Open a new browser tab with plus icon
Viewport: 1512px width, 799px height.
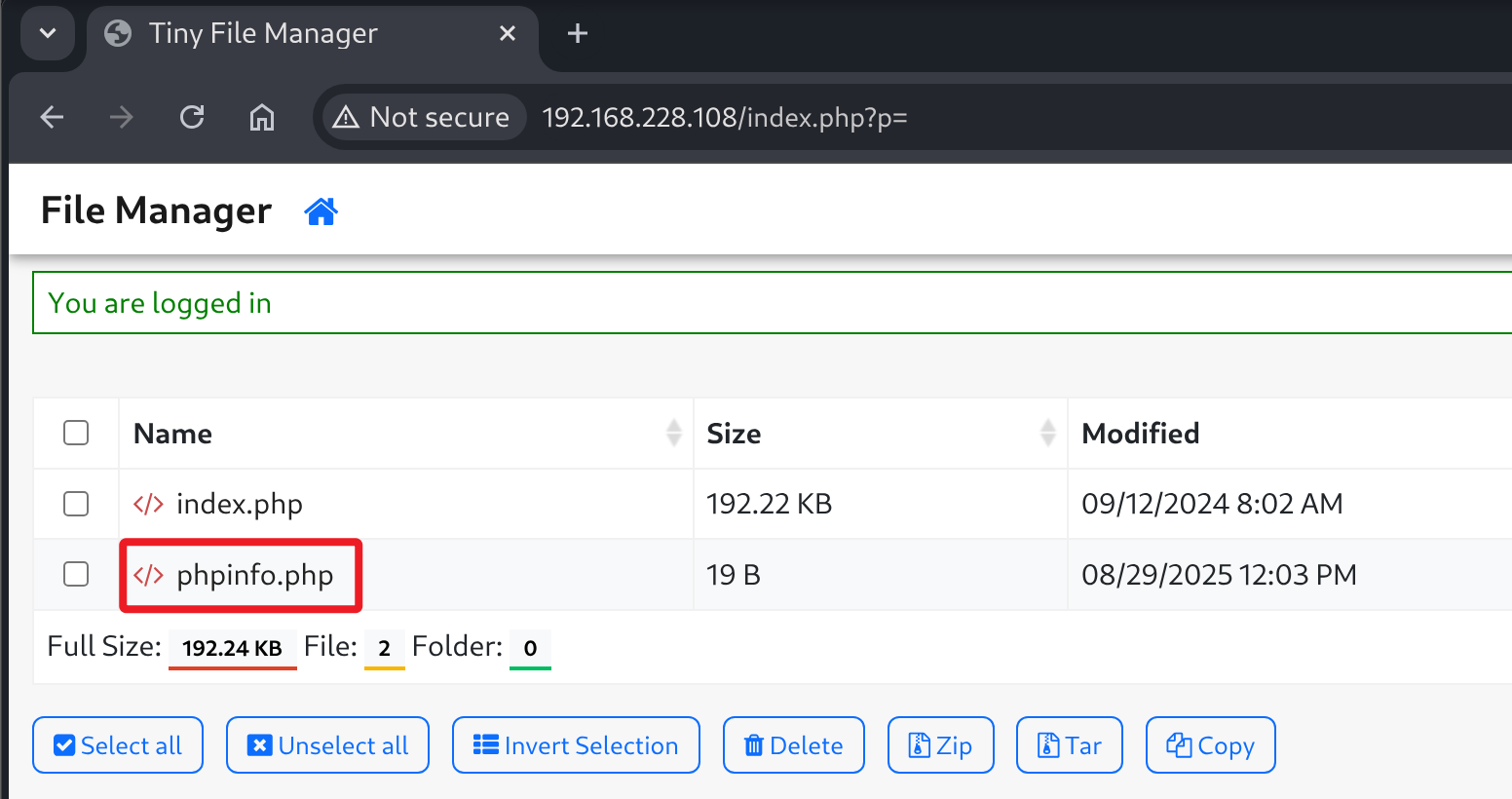click(577, 34)
